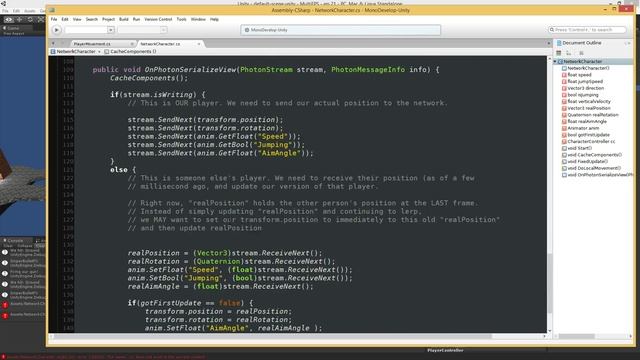Viewport: 640px width, 360px height.
Task: Start the Run play button in MonoDevelop toolbar
Action: (x=57, y=30)
